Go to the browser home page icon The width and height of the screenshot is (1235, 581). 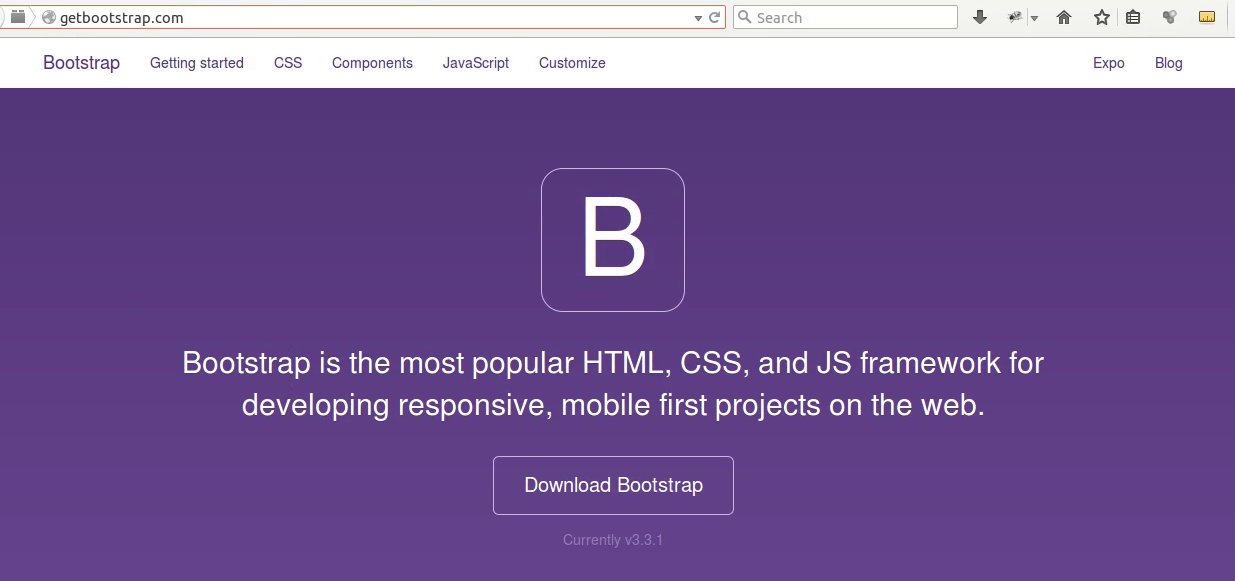(x=1064, y=17)
